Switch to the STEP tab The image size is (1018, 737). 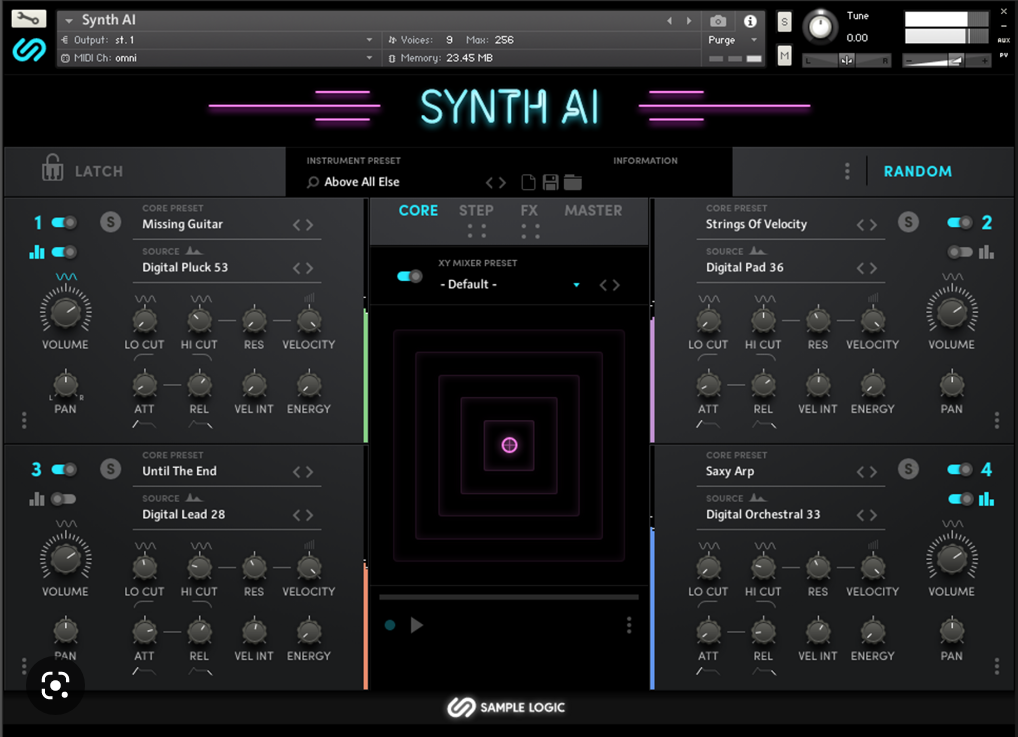coord(476,210)
